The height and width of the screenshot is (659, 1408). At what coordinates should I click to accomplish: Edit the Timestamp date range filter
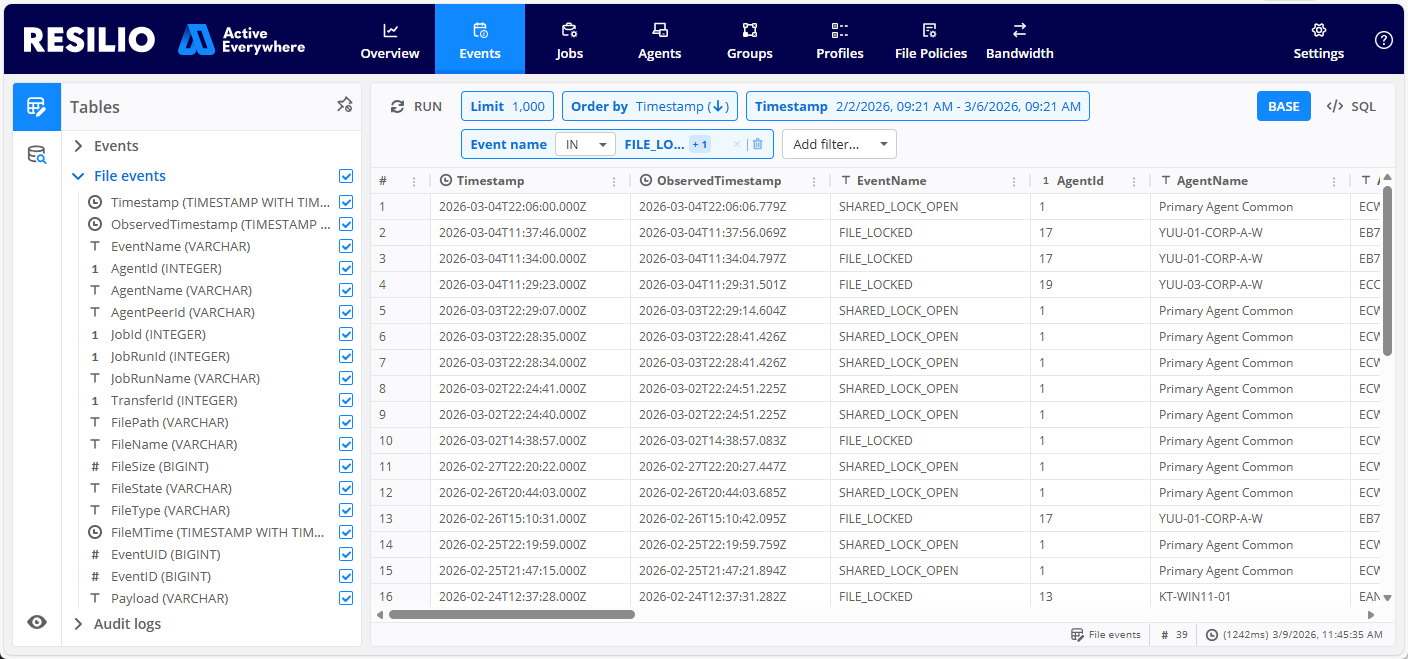(918, 106)
